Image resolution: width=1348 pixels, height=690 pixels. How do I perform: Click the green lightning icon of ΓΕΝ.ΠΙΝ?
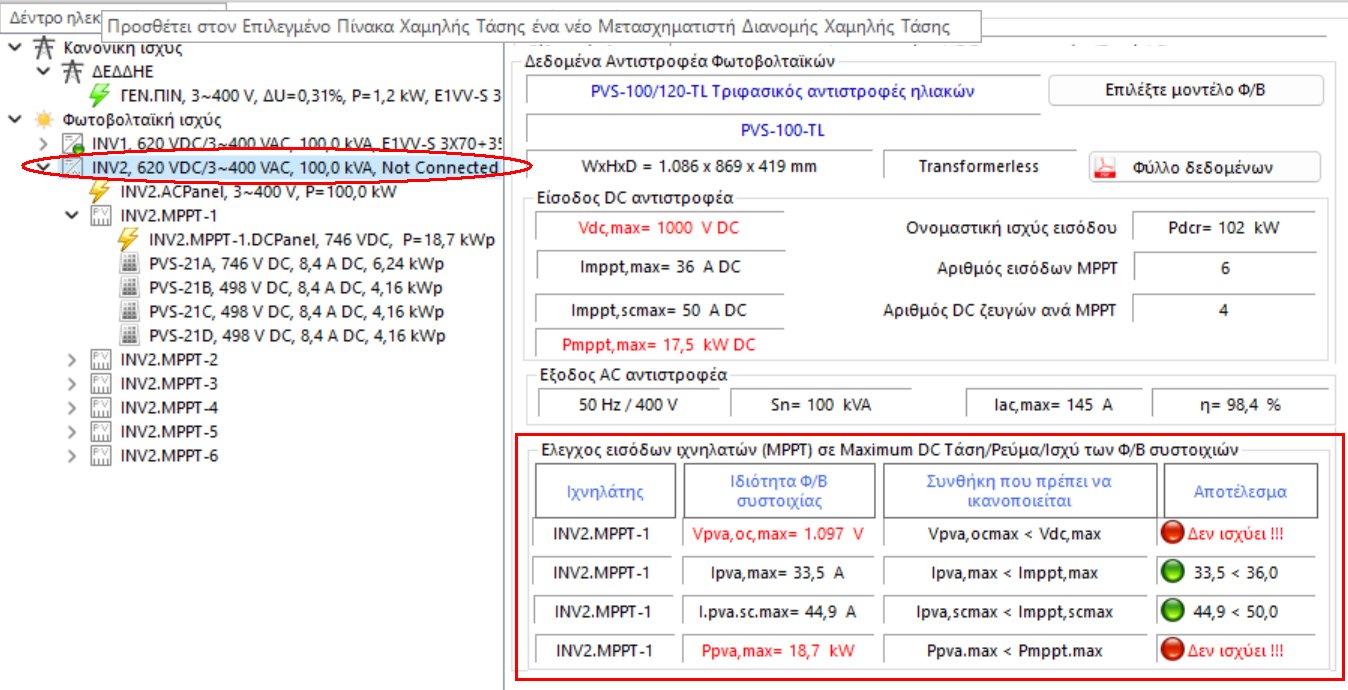click(99, 96)
